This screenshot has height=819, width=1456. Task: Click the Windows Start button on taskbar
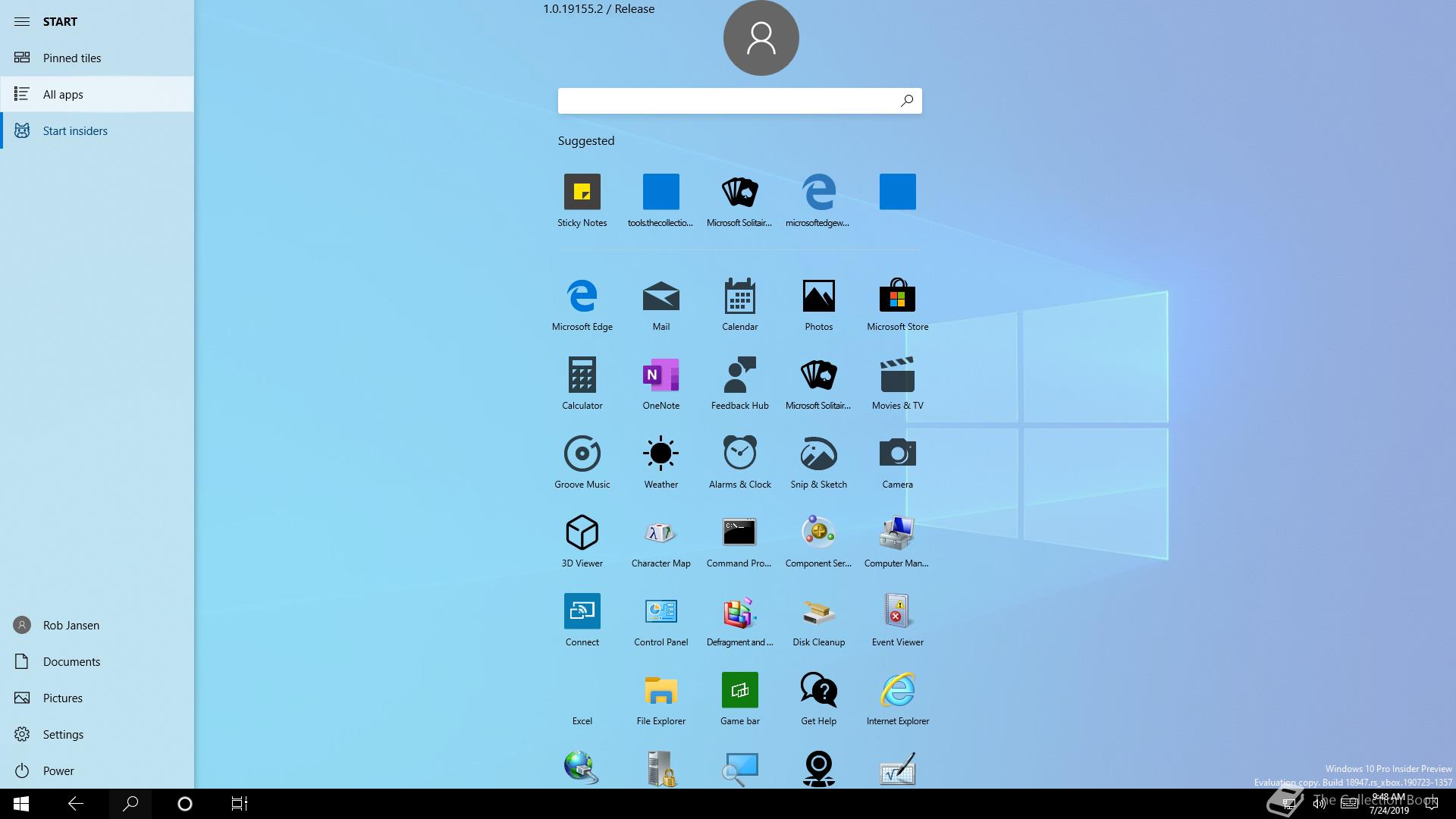tap(21, 804)
